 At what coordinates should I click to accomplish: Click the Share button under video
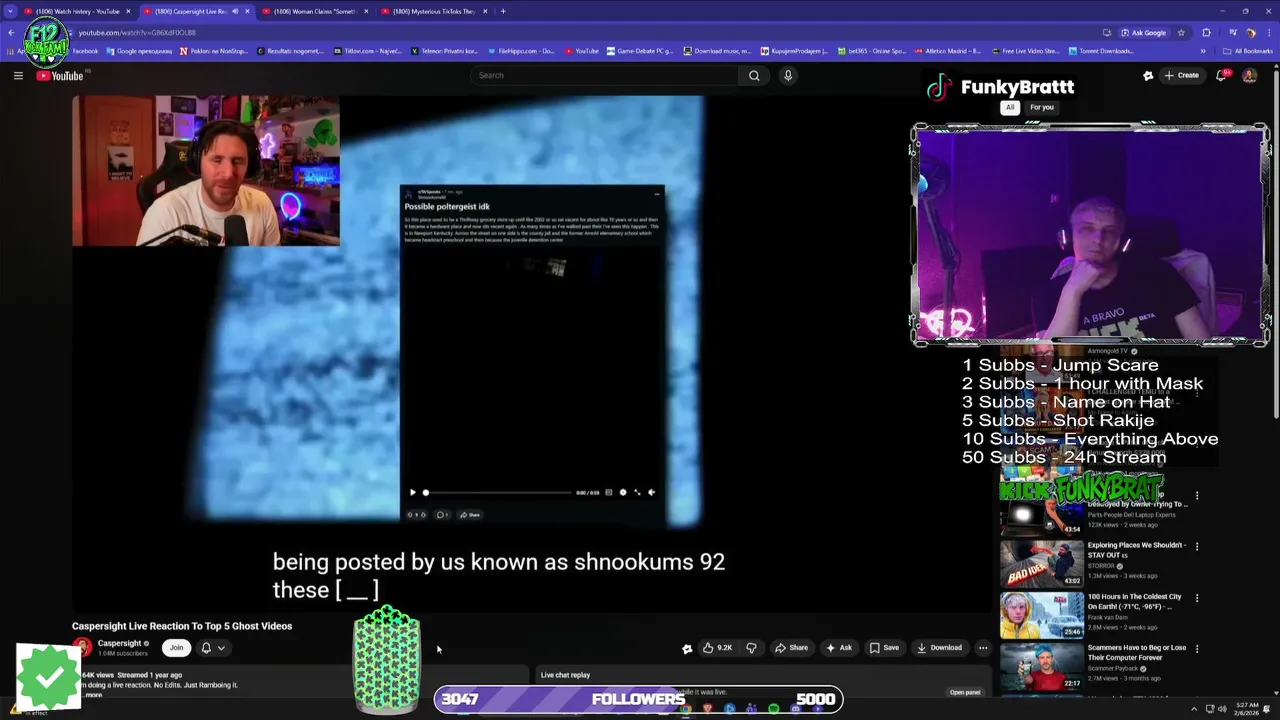point(791,647)
